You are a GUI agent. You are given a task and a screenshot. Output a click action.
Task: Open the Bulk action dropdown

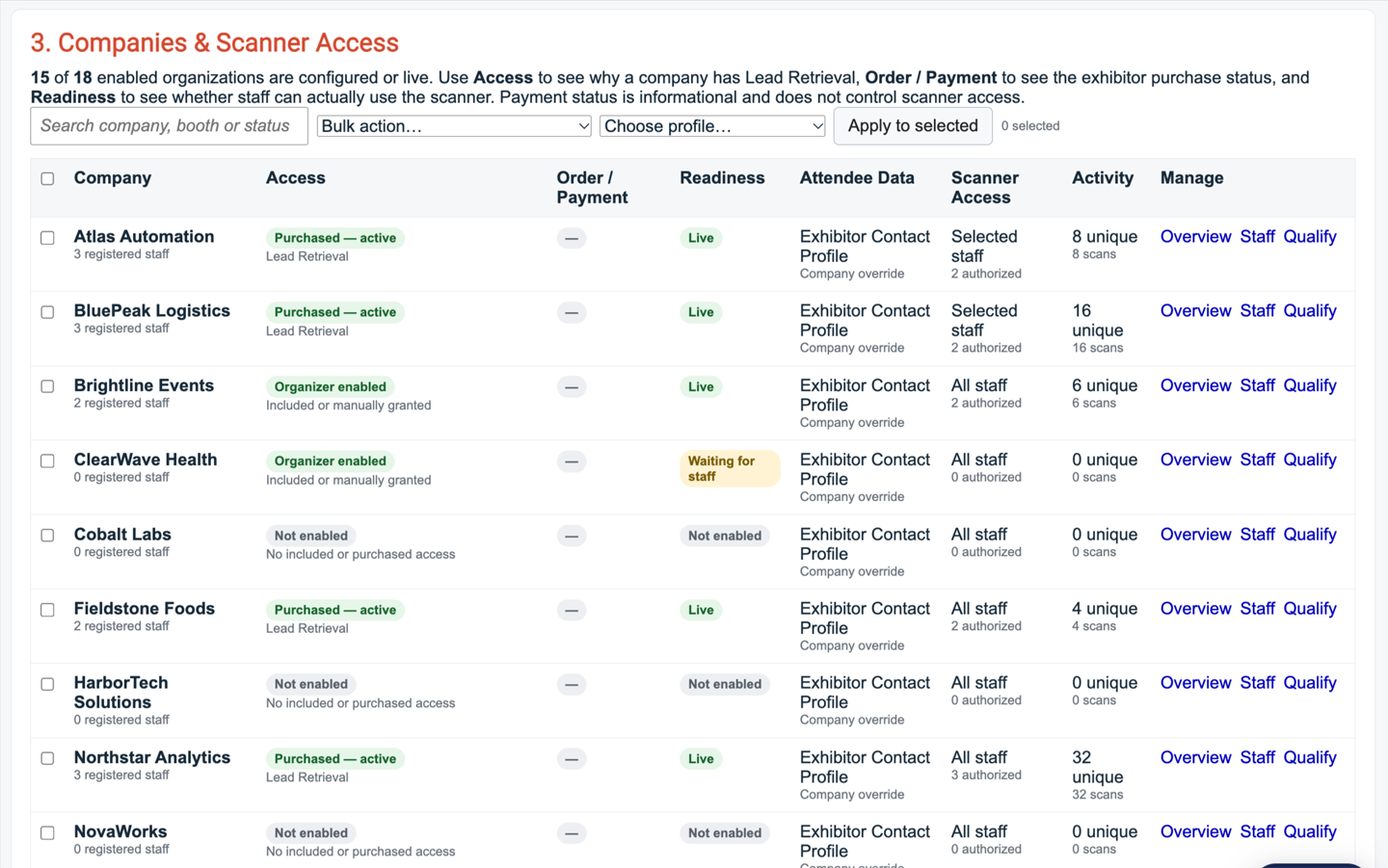454,126
